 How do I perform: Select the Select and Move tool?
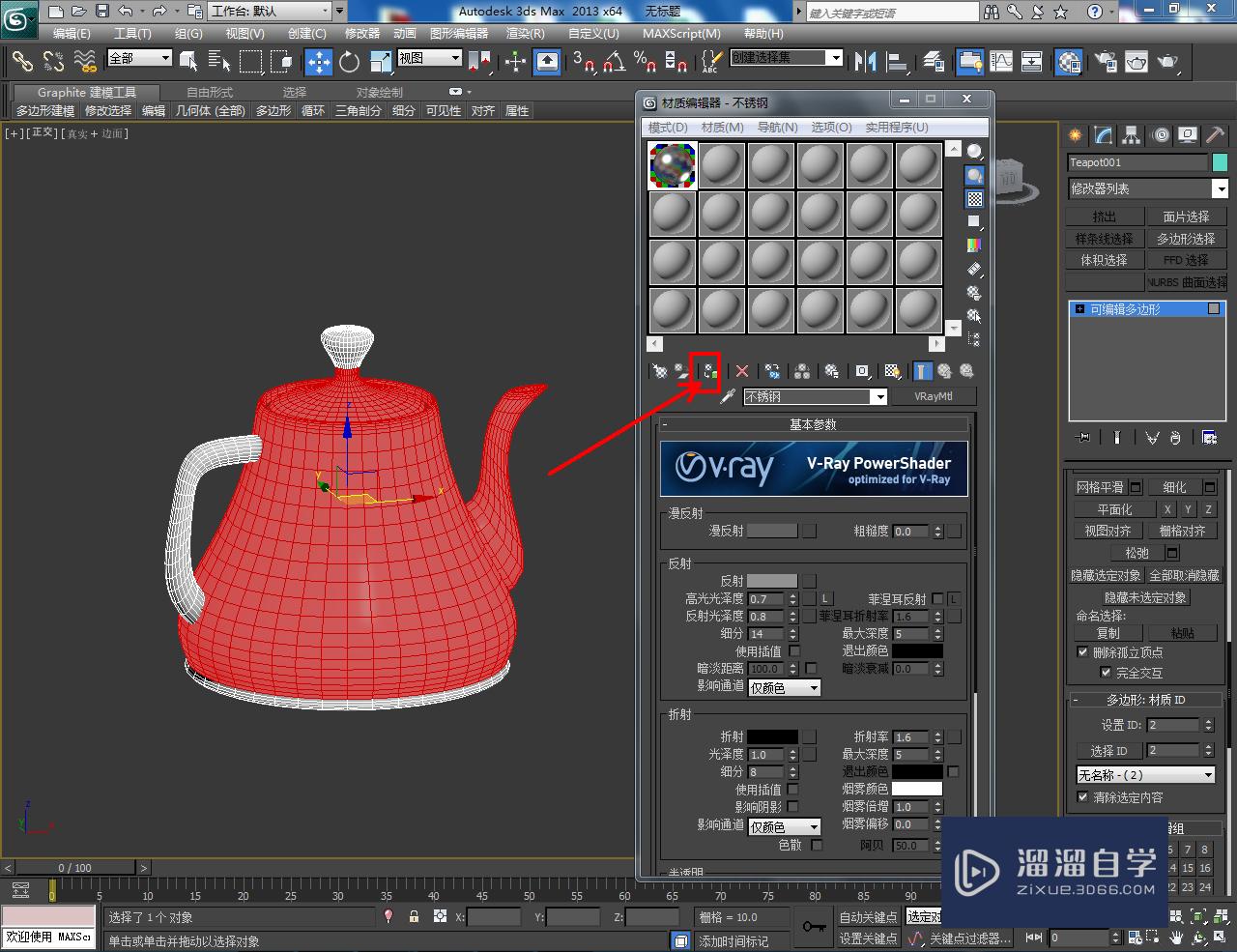[x=318, y=62]
